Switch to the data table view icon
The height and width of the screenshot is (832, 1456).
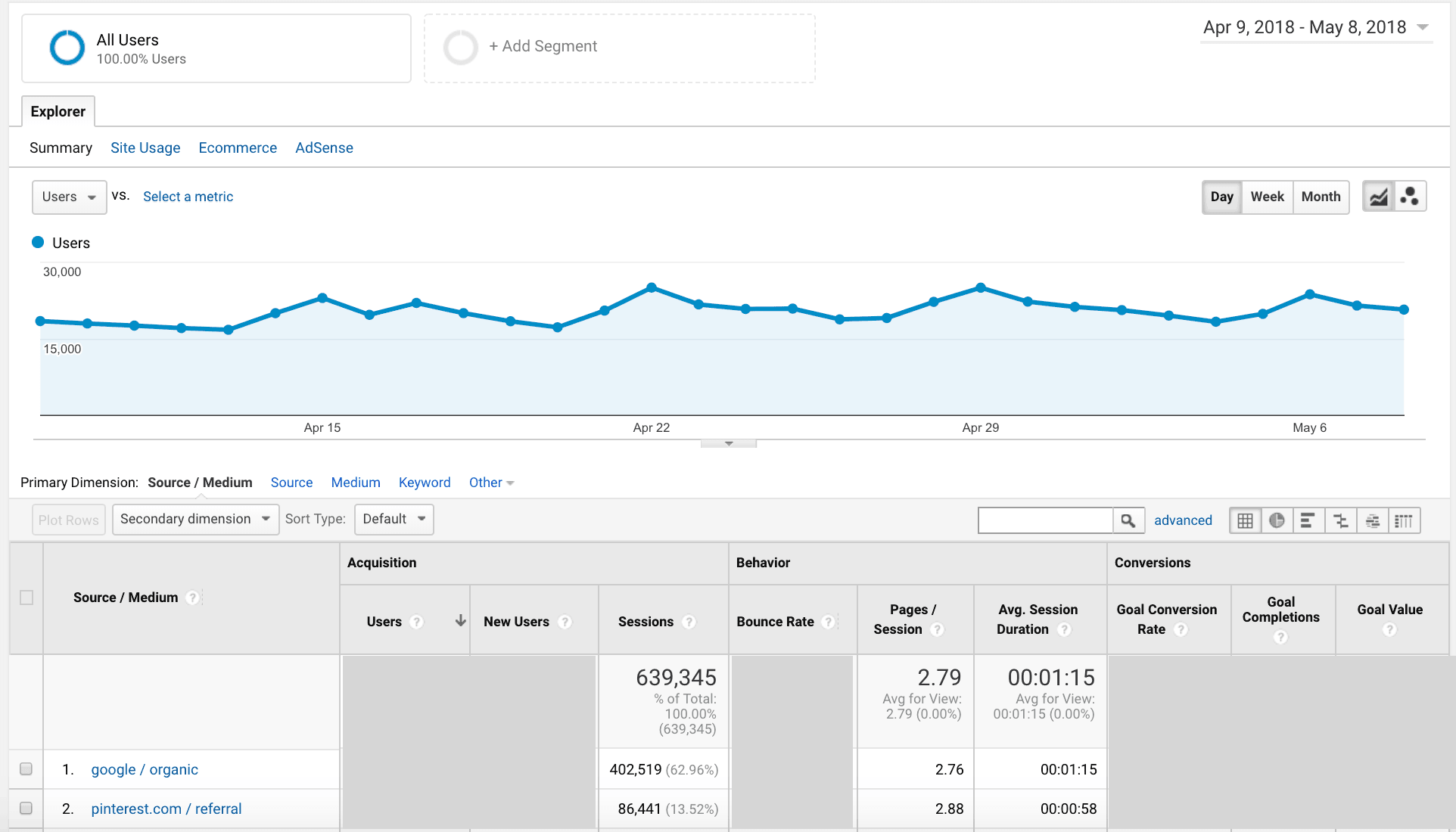[1245, 520]
